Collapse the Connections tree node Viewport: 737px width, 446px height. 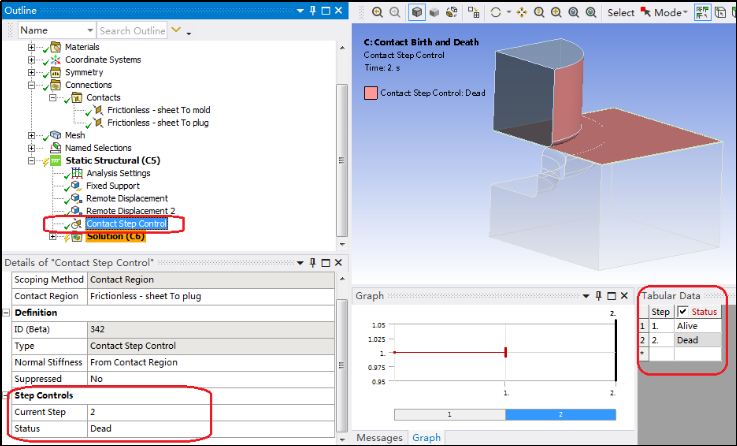pyautogui.click(x=33, y=85)
